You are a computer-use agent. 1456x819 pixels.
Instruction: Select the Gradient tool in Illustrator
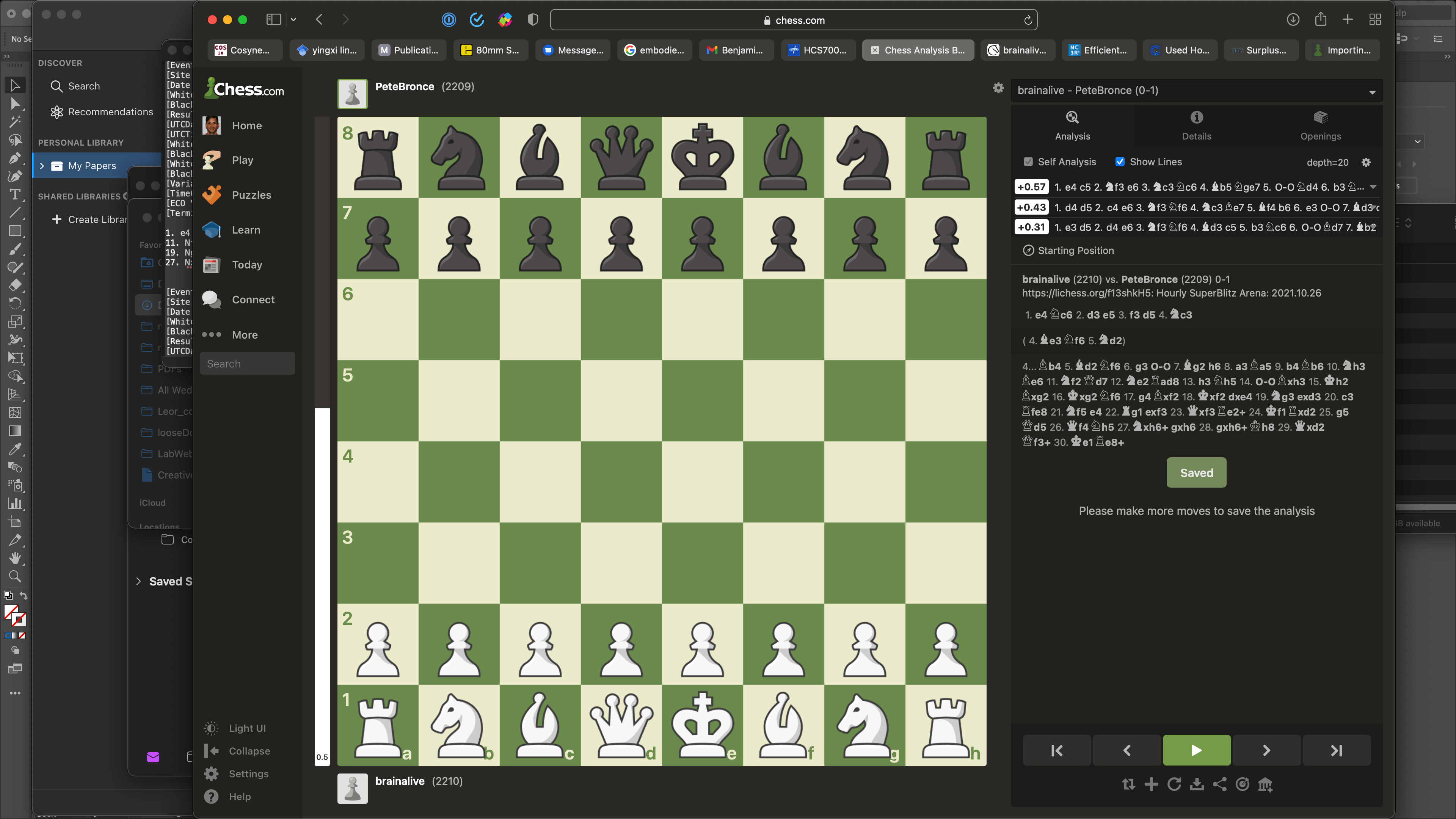(x=15, y=431)
